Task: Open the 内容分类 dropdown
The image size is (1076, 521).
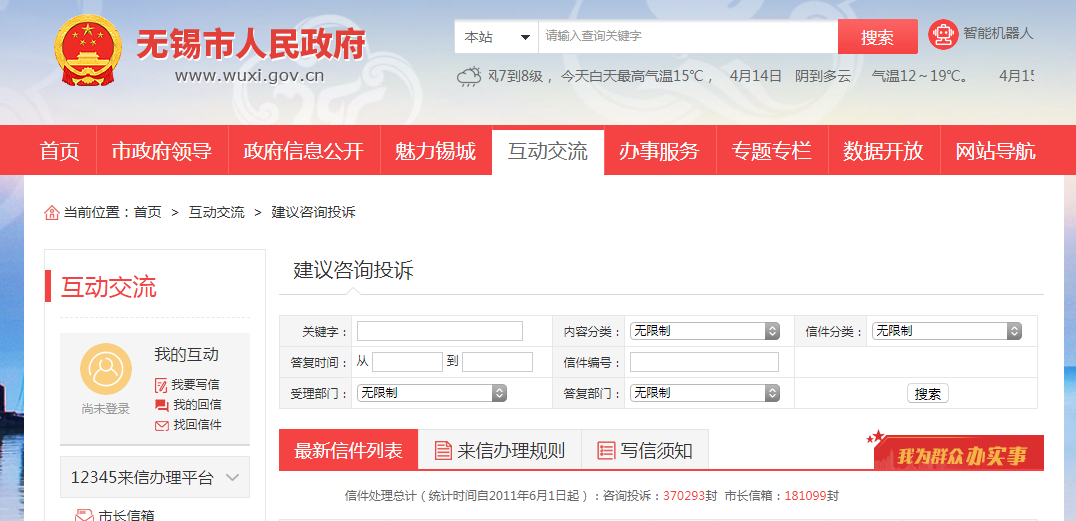Action: [705, 331]
